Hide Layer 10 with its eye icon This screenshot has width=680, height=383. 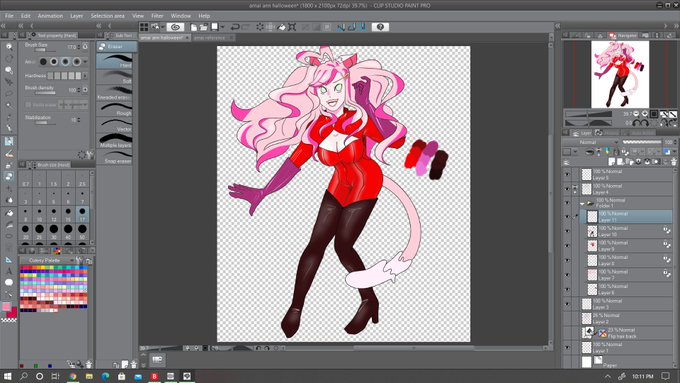(567, 231)
